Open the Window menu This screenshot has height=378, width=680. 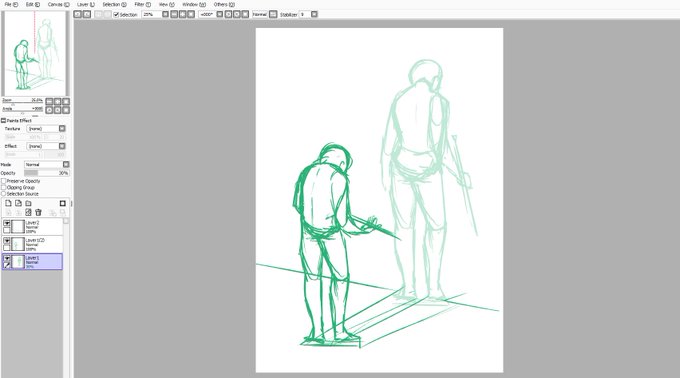[x=194, y=4]
